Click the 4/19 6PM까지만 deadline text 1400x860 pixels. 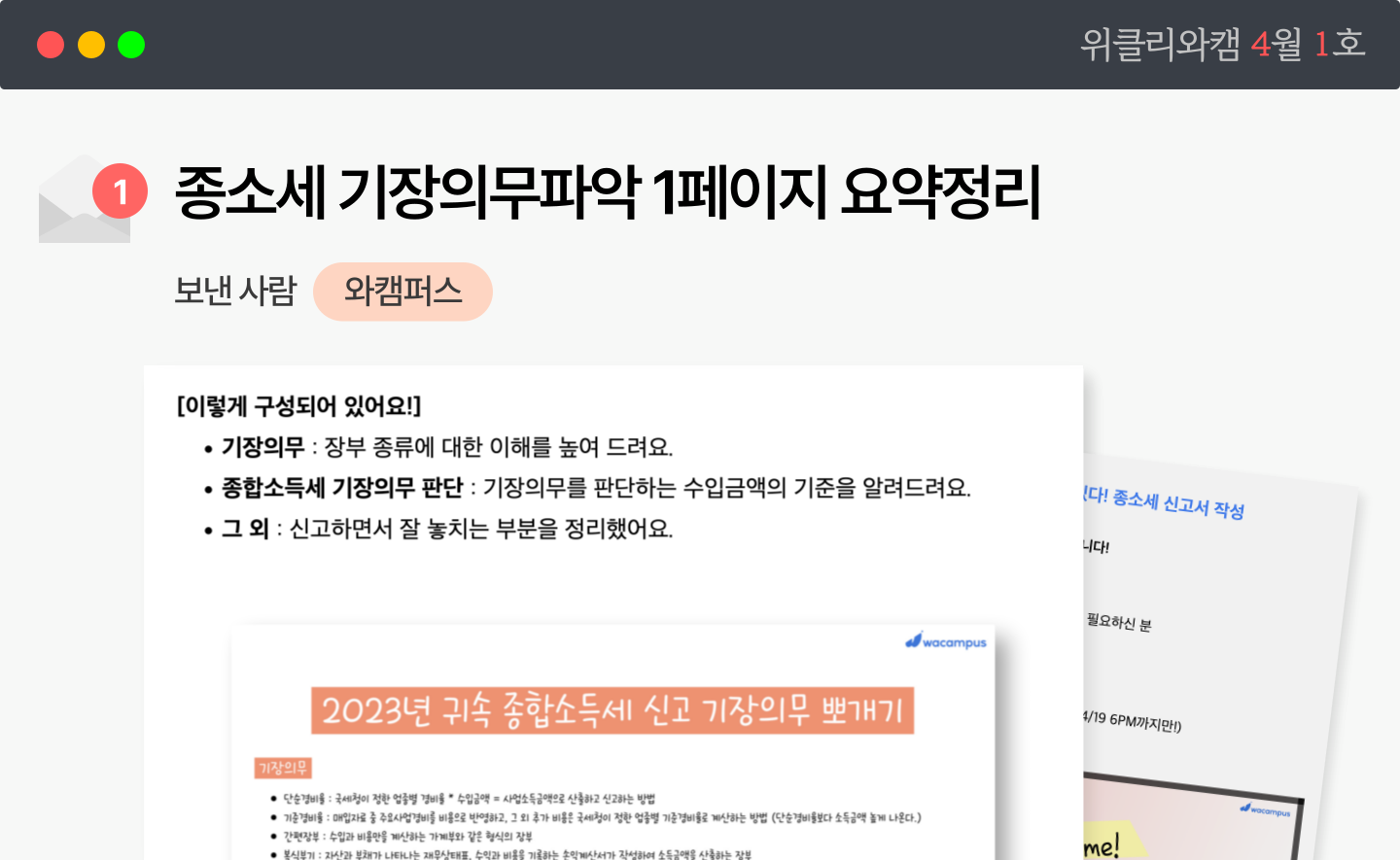1133,721
